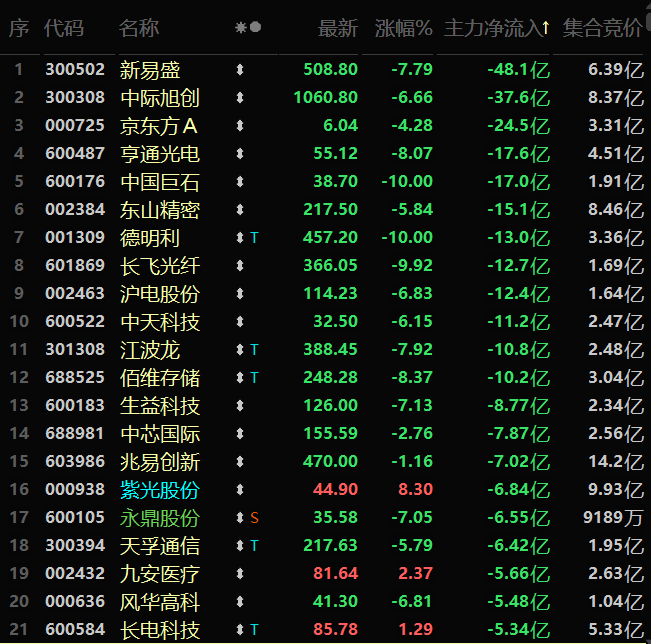Select stock name 风华高科
This screenshot has height=644, width=651.
[160, 602]
